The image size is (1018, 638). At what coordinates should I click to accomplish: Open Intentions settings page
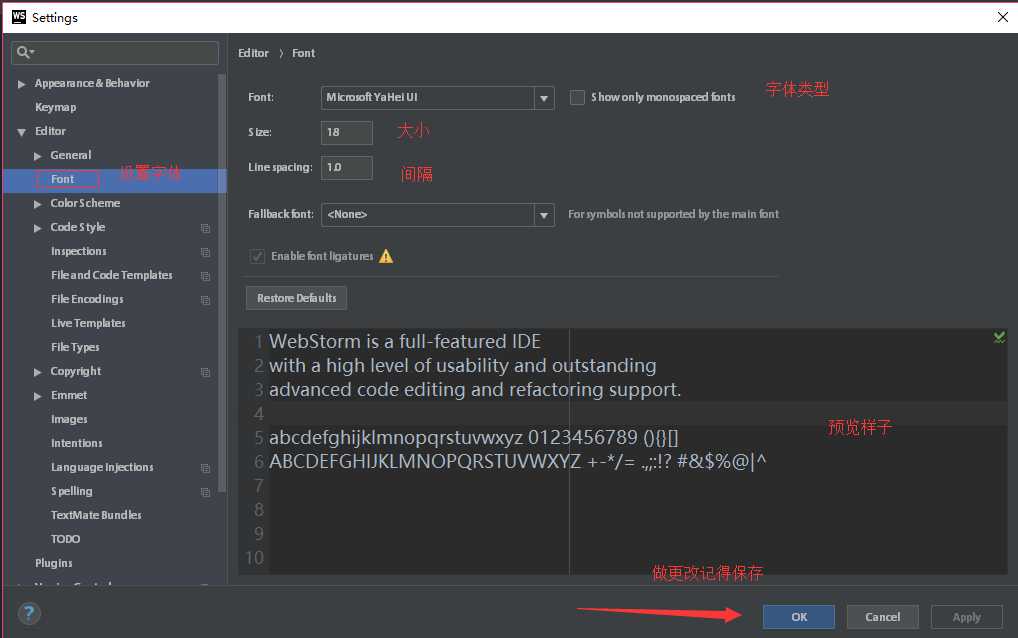pos(77,443)
